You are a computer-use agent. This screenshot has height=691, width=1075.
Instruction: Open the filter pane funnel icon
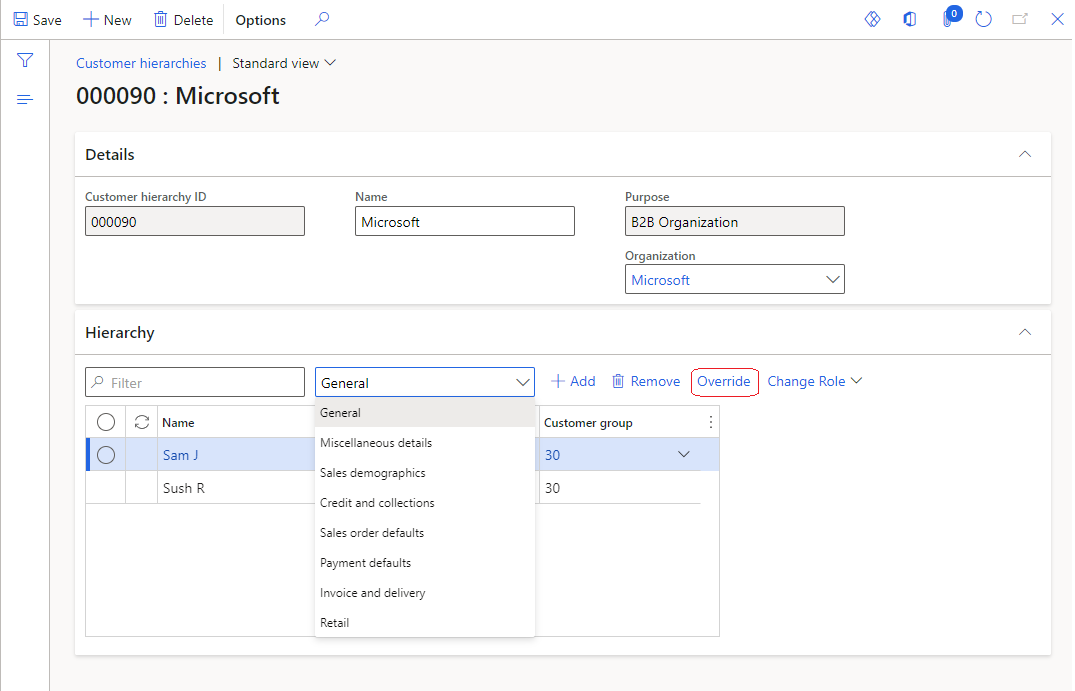[x=25, y=60]
